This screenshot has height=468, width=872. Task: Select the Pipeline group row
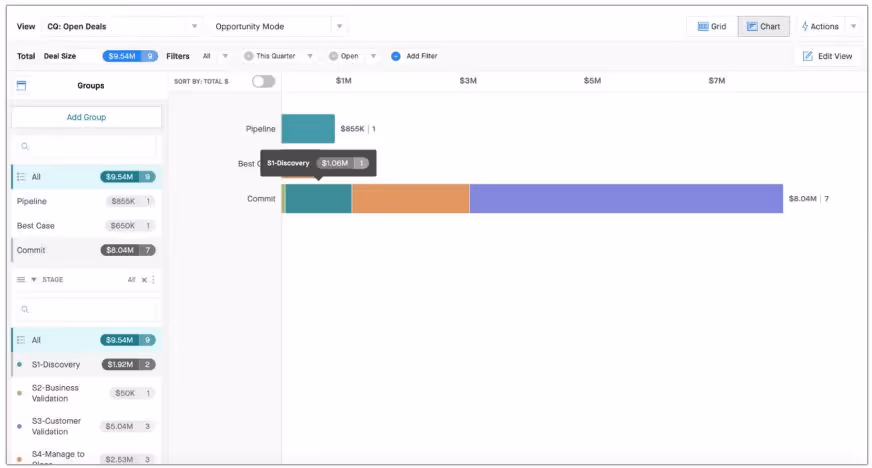coord(86,201)
